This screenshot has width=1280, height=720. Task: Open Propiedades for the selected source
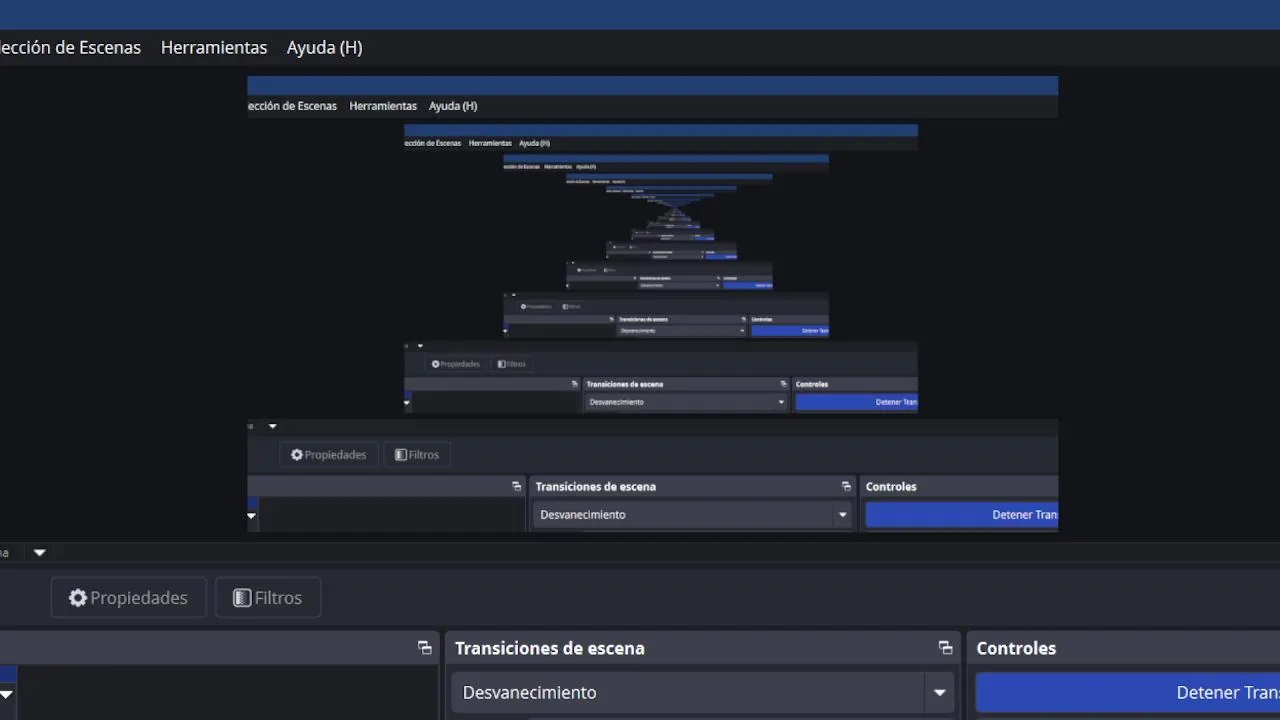(128, 597)
